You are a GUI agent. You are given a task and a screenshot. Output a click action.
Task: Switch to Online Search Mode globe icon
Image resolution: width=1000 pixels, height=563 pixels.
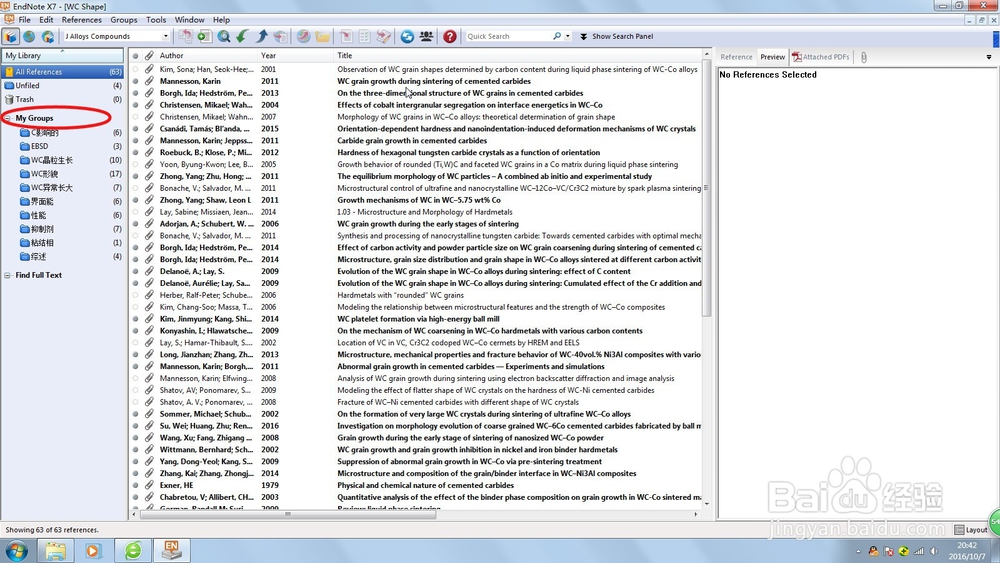pos(29,36)
